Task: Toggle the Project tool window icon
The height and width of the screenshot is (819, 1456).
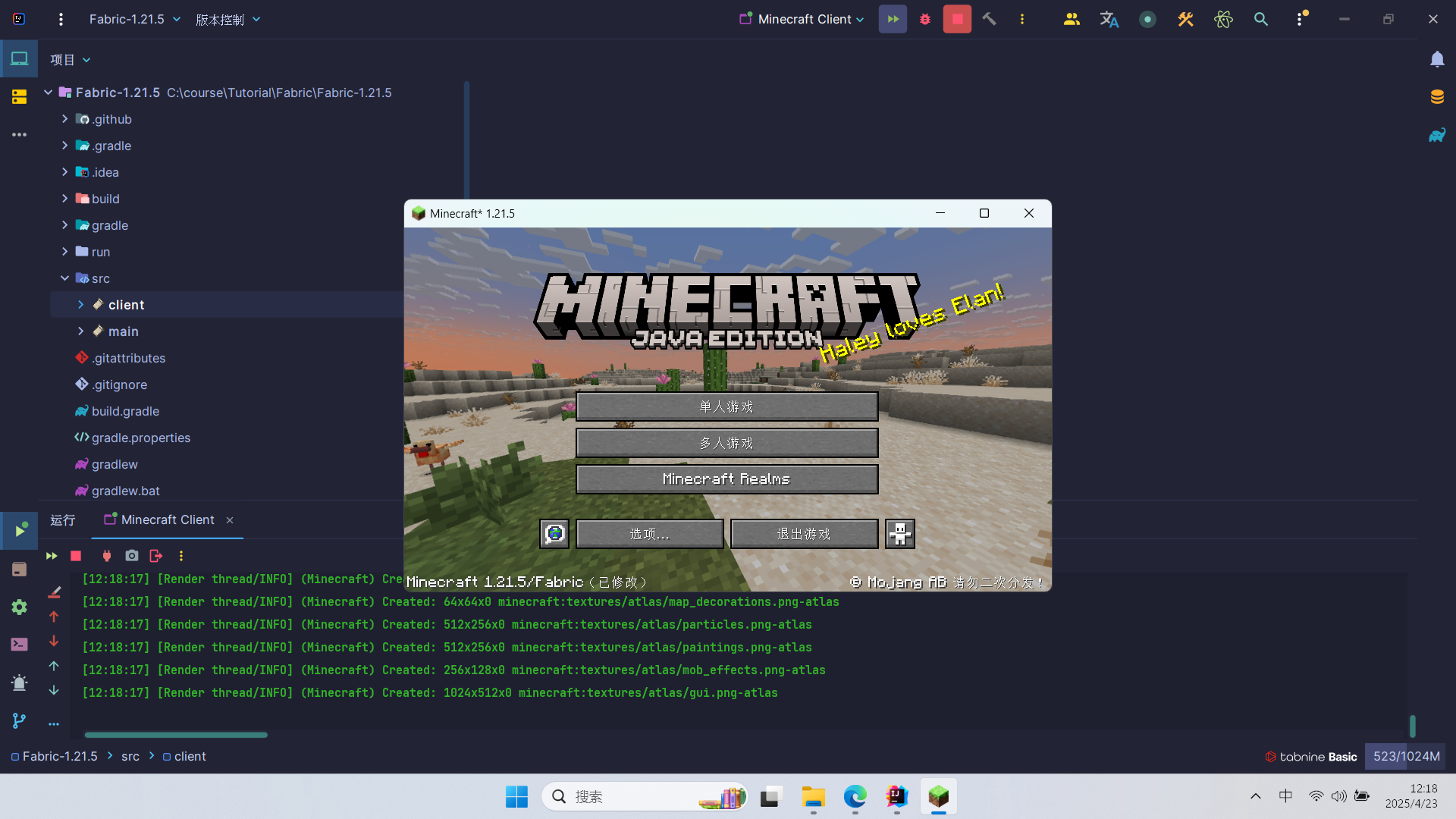Action: tap(19, 59)
